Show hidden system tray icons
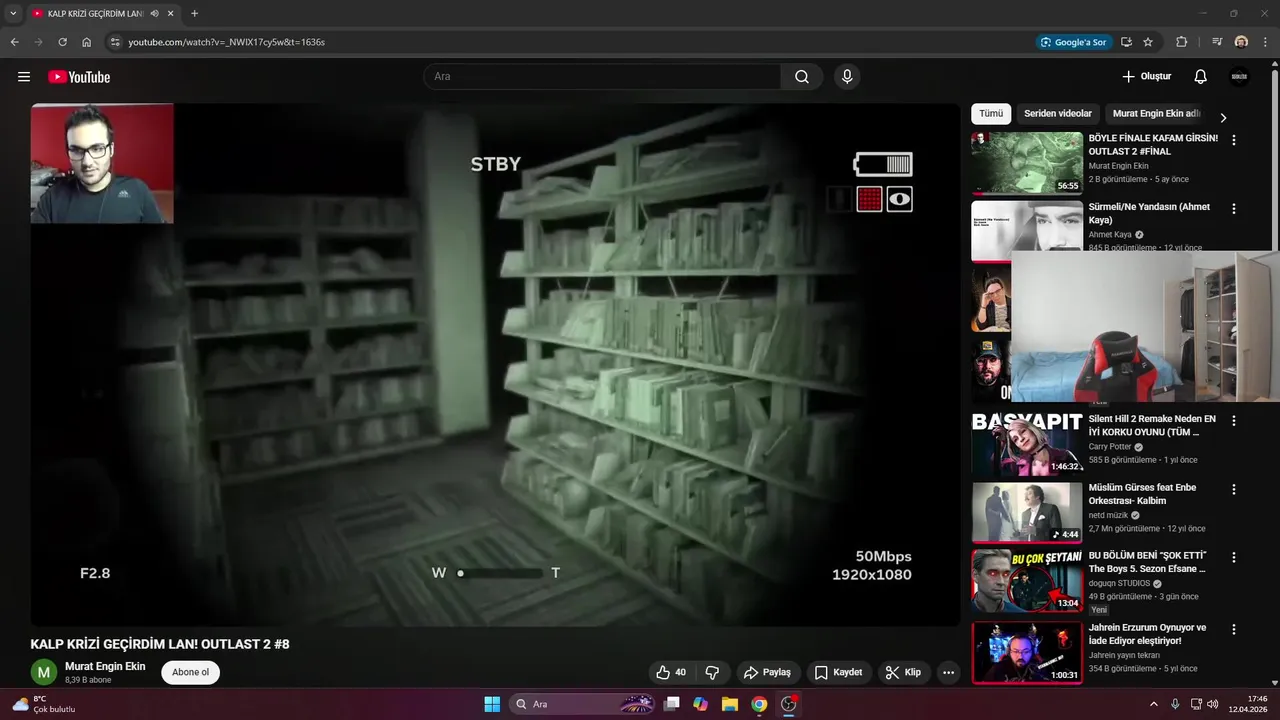This screenshot has width=1280, height=720. (x=1153, y=704)
